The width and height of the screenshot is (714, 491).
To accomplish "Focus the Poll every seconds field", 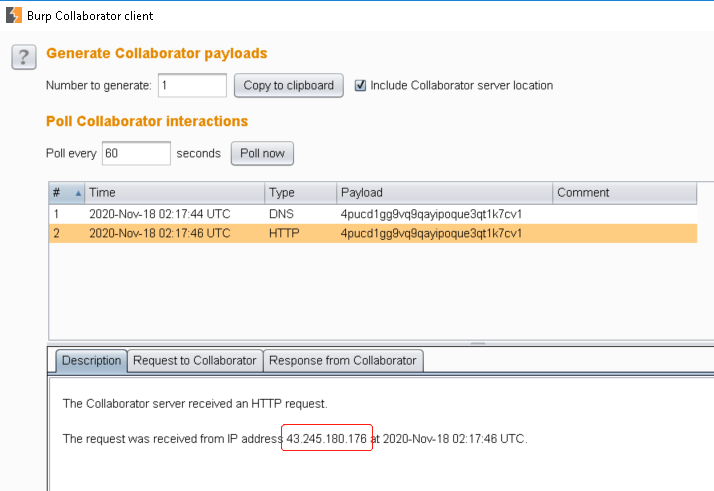I will tap(136, 153).
